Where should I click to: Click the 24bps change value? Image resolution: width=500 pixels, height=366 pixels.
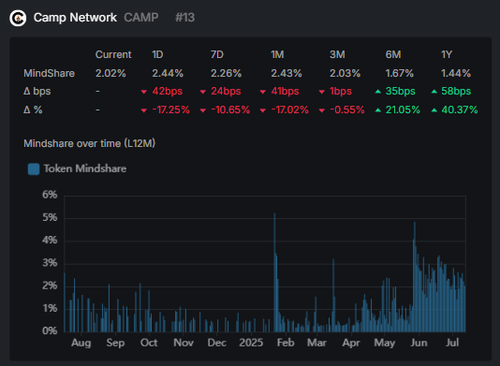click(226, 91)
